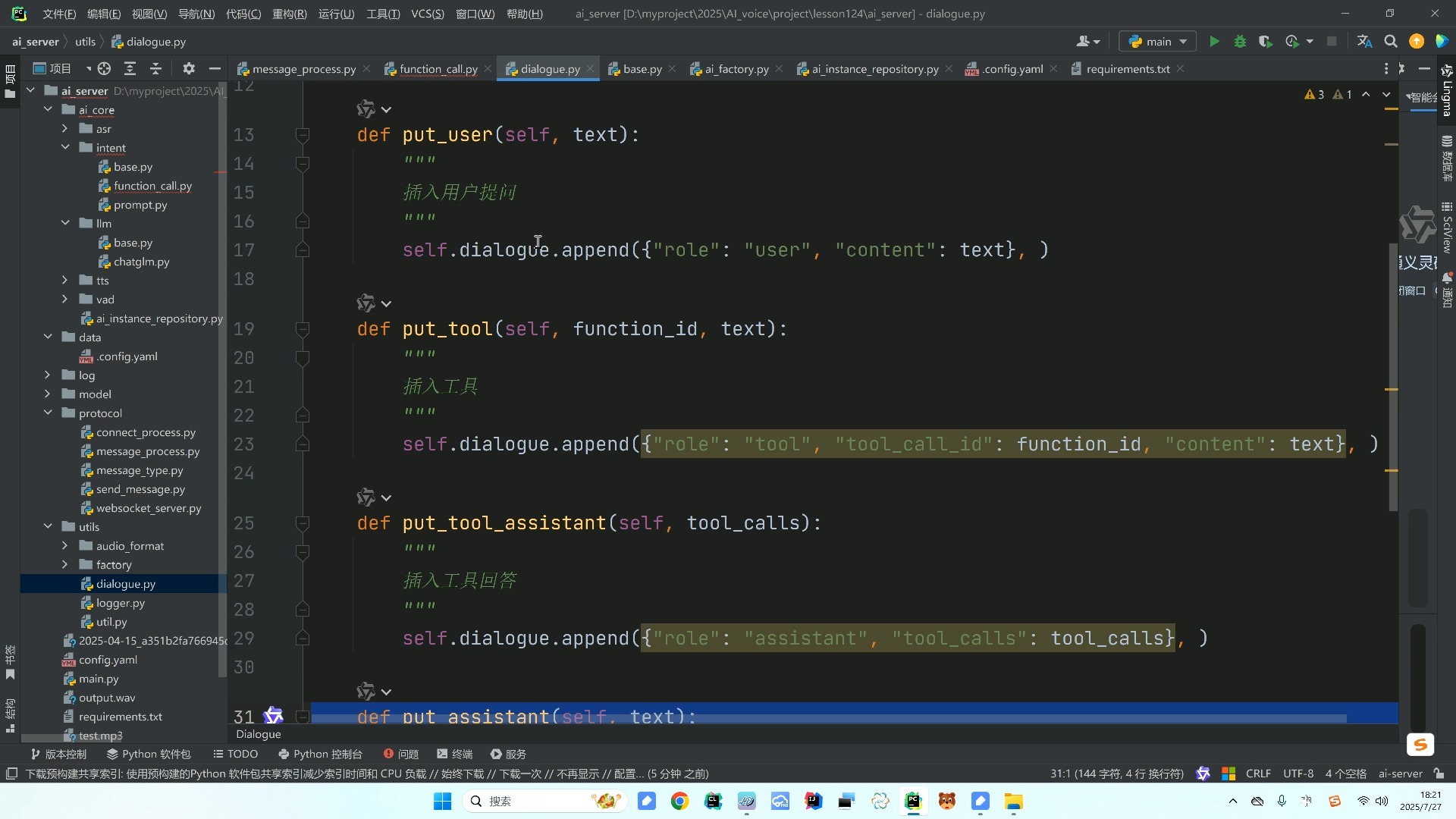Open Search Everywhere magnifier icon
The image size is (1456, 819).
(x=1391, y=42)
